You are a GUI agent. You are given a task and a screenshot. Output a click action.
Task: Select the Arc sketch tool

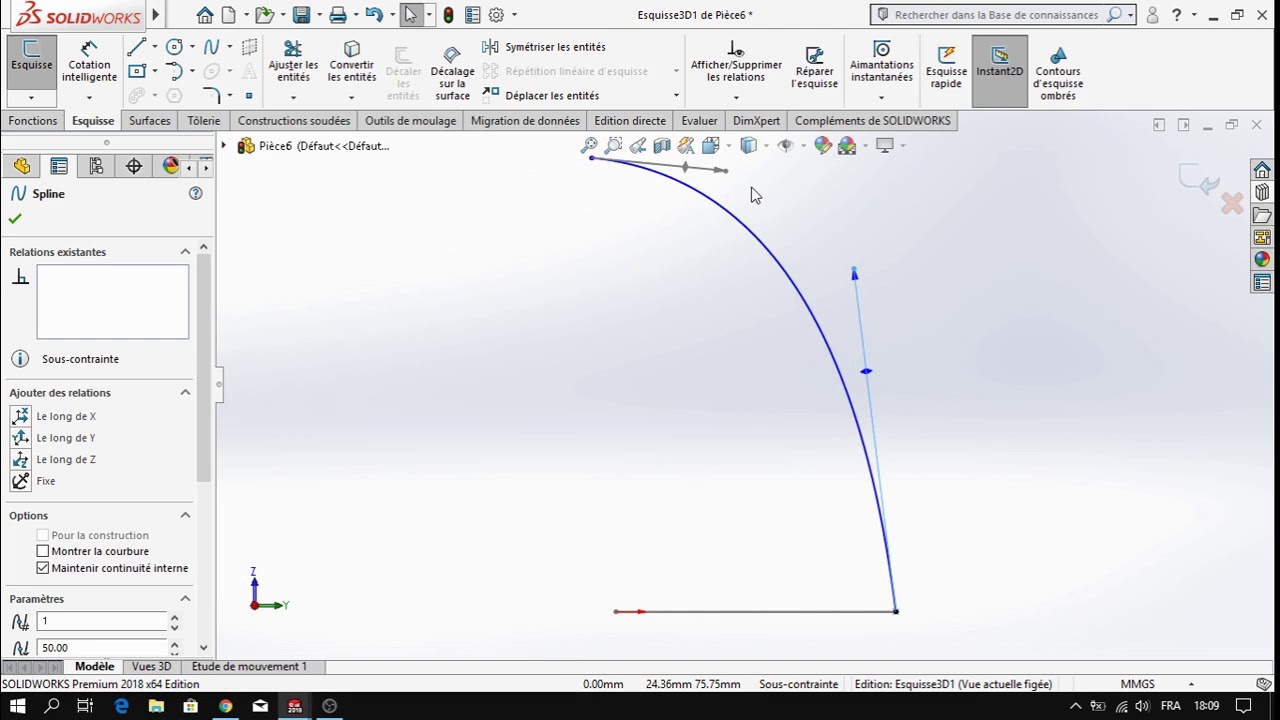(174, 71)
